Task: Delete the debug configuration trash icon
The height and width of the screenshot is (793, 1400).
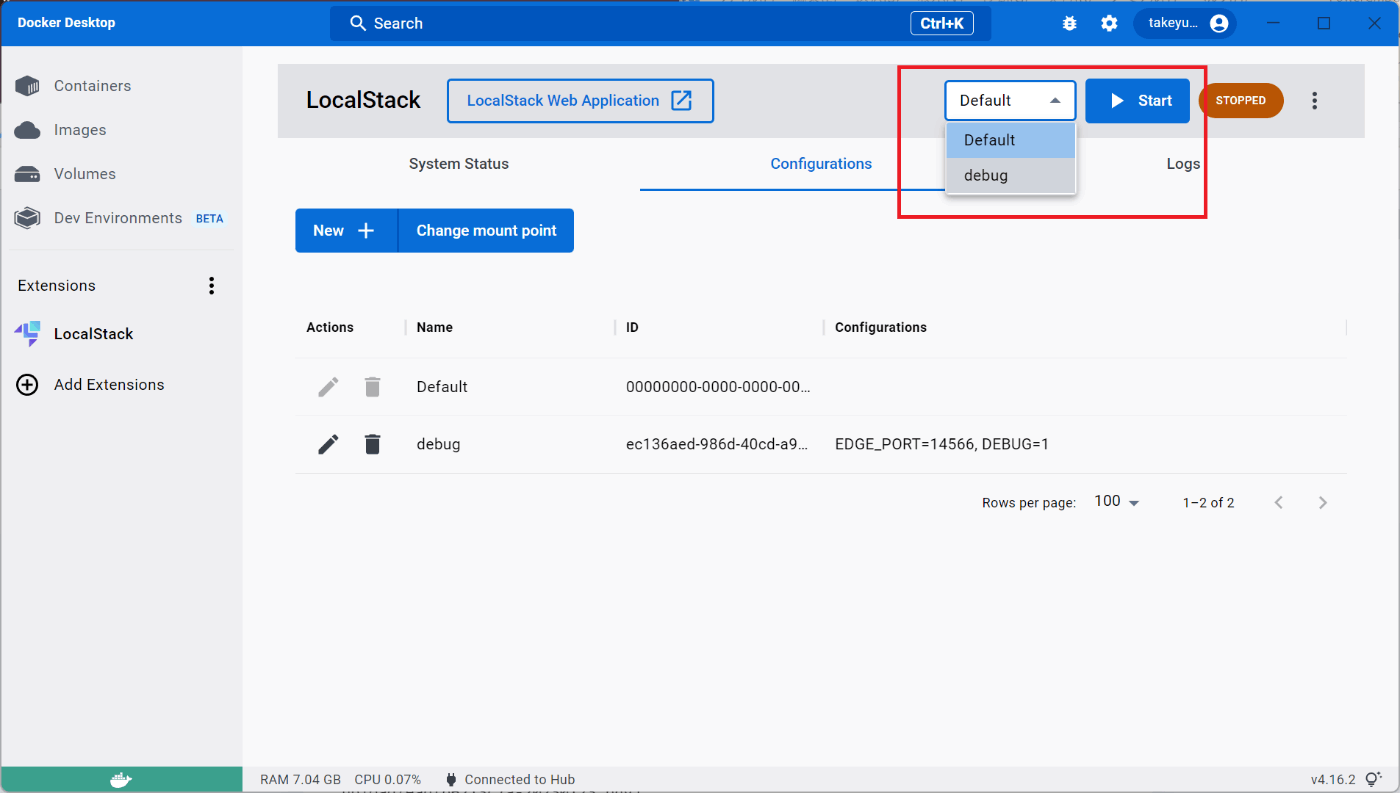Action: [x=372, y=444]
